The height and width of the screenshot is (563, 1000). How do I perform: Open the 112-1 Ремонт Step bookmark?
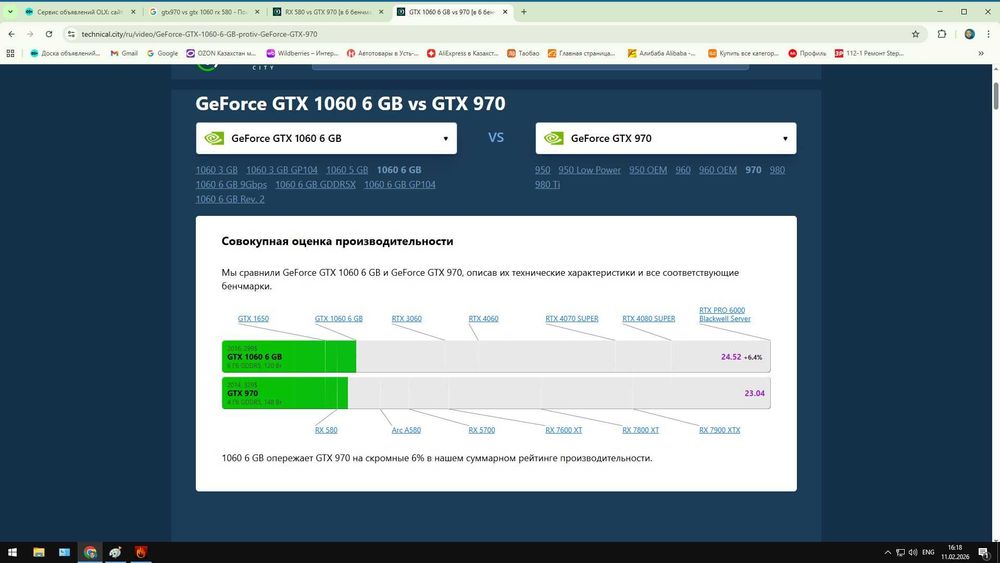(869, 54)
